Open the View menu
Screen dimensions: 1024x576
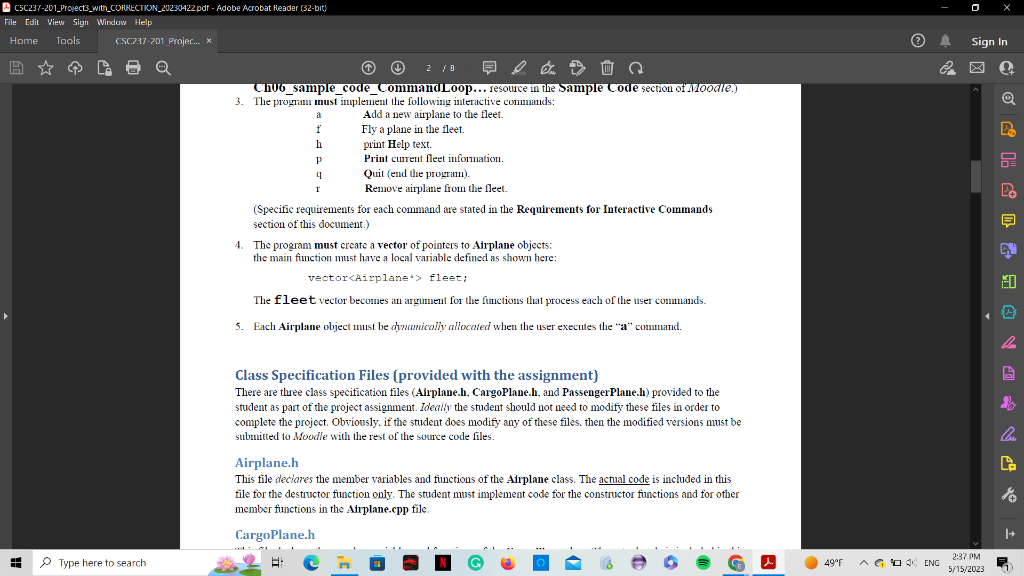coord(56,22)
